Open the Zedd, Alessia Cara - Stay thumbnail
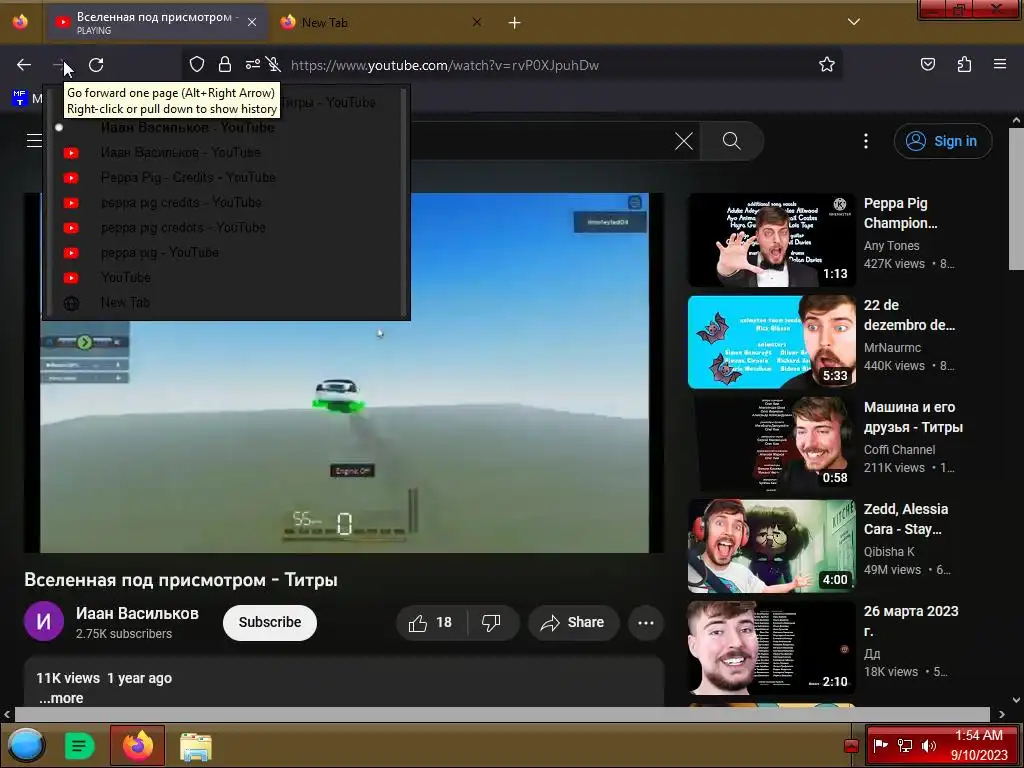The height and width of the screenshot is (768, 1024). (x=771, y=545)
